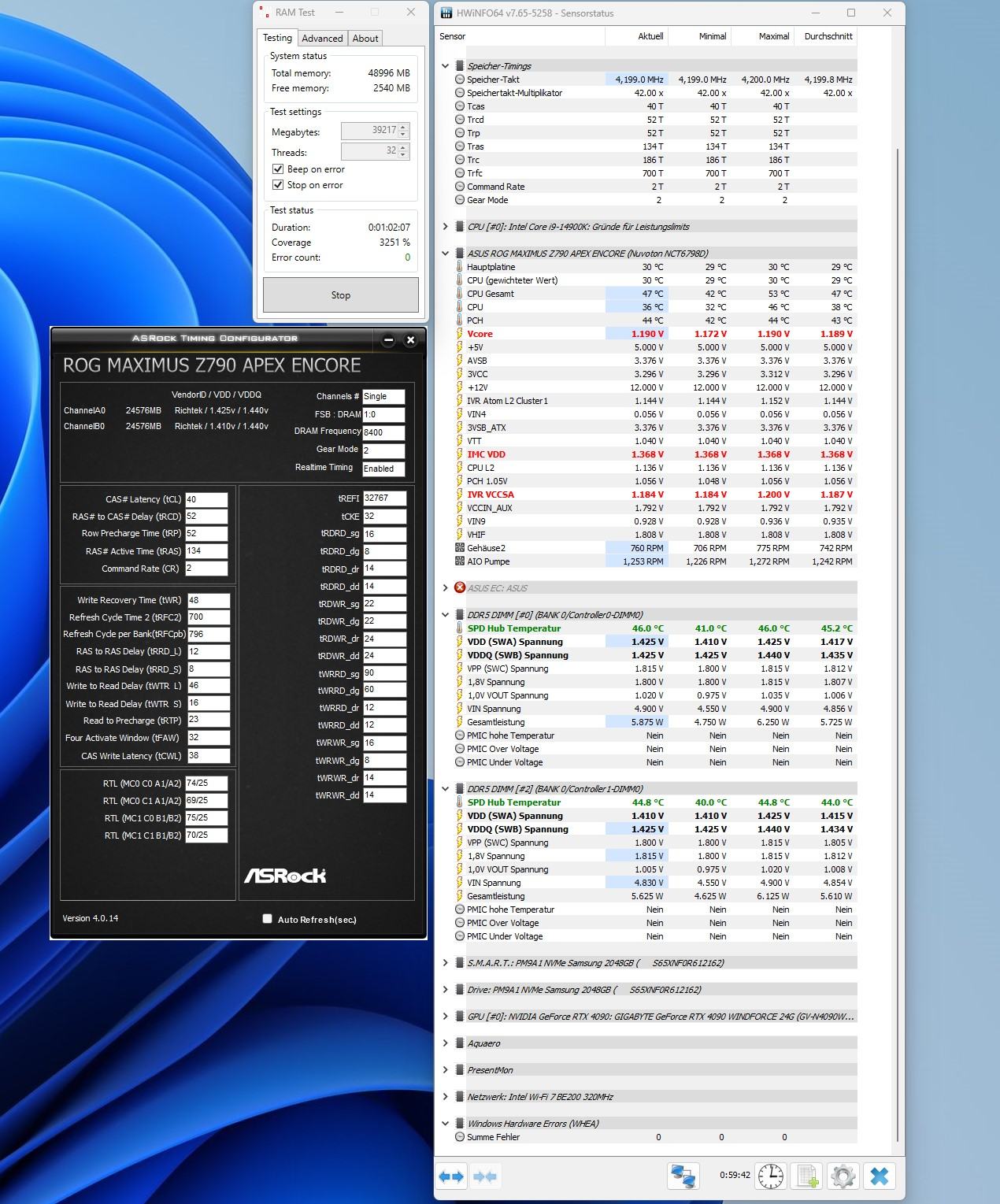This screenshot has width=1000, height=1204.
Task: Open the Advanced tab in RAM Test
Action: point(322,39)
